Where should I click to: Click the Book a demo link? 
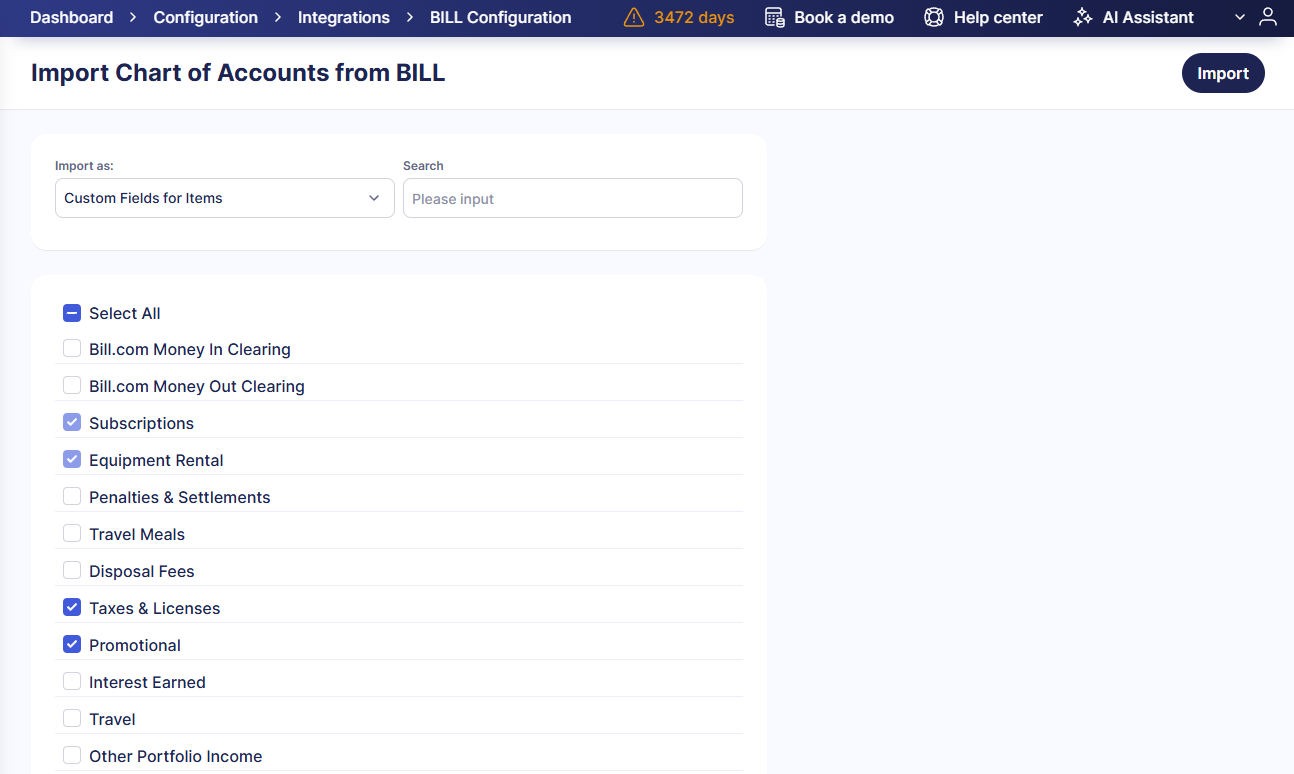click(843, 18)
